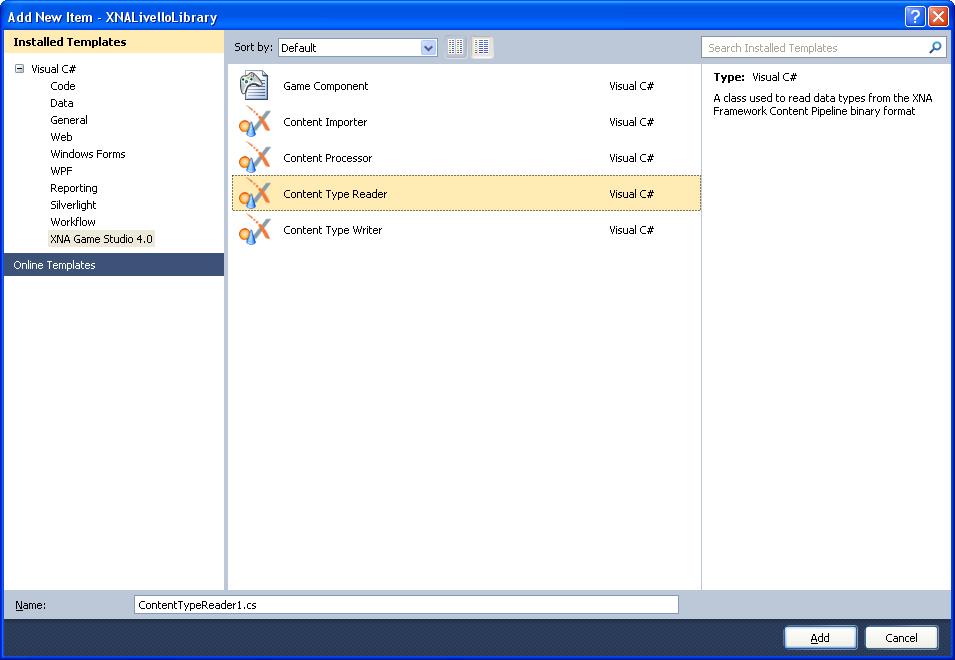The height and width of the screenshot is (660, 955).
Task: Click the Content Processor template icon
Action: pos(254,157)
